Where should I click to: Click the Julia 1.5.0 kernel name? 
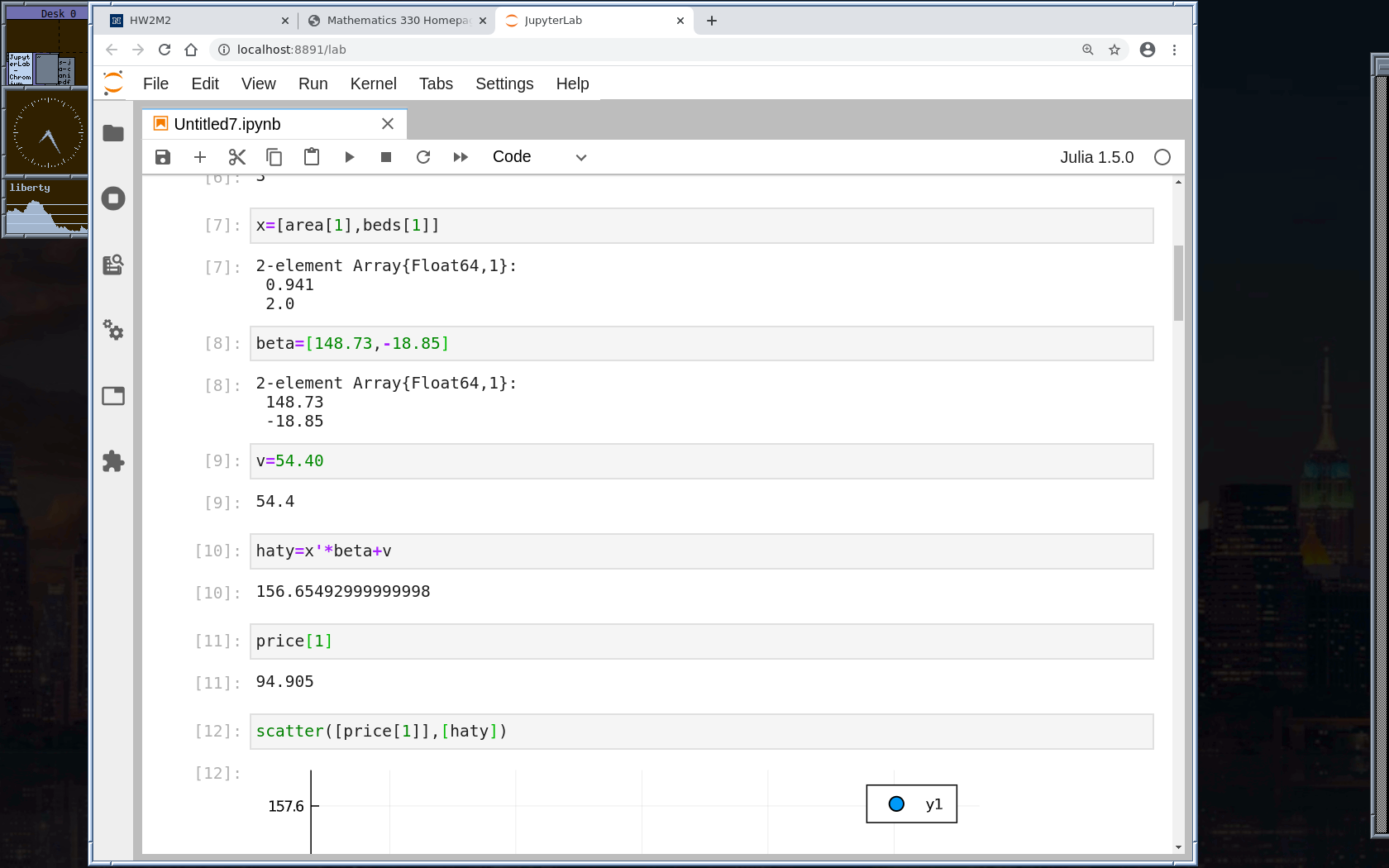(1096, 157)
